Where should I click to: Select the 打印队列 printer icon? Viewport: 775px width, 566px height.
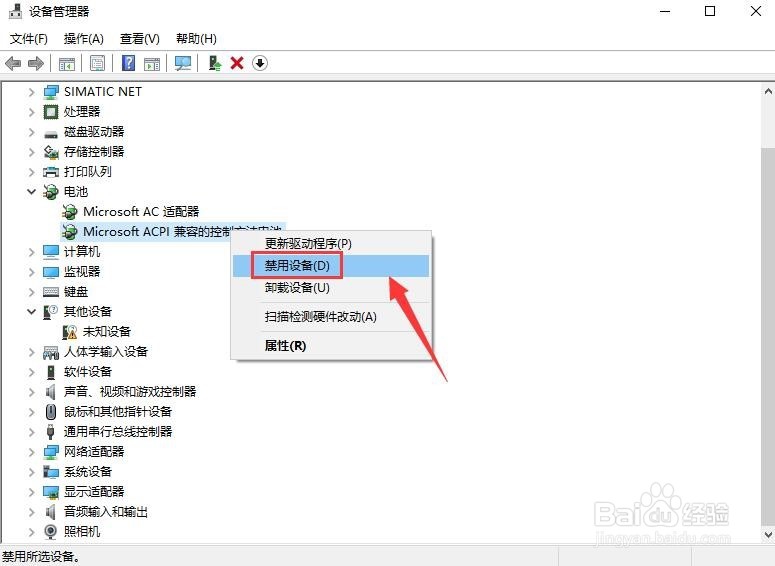coord(51,172)
